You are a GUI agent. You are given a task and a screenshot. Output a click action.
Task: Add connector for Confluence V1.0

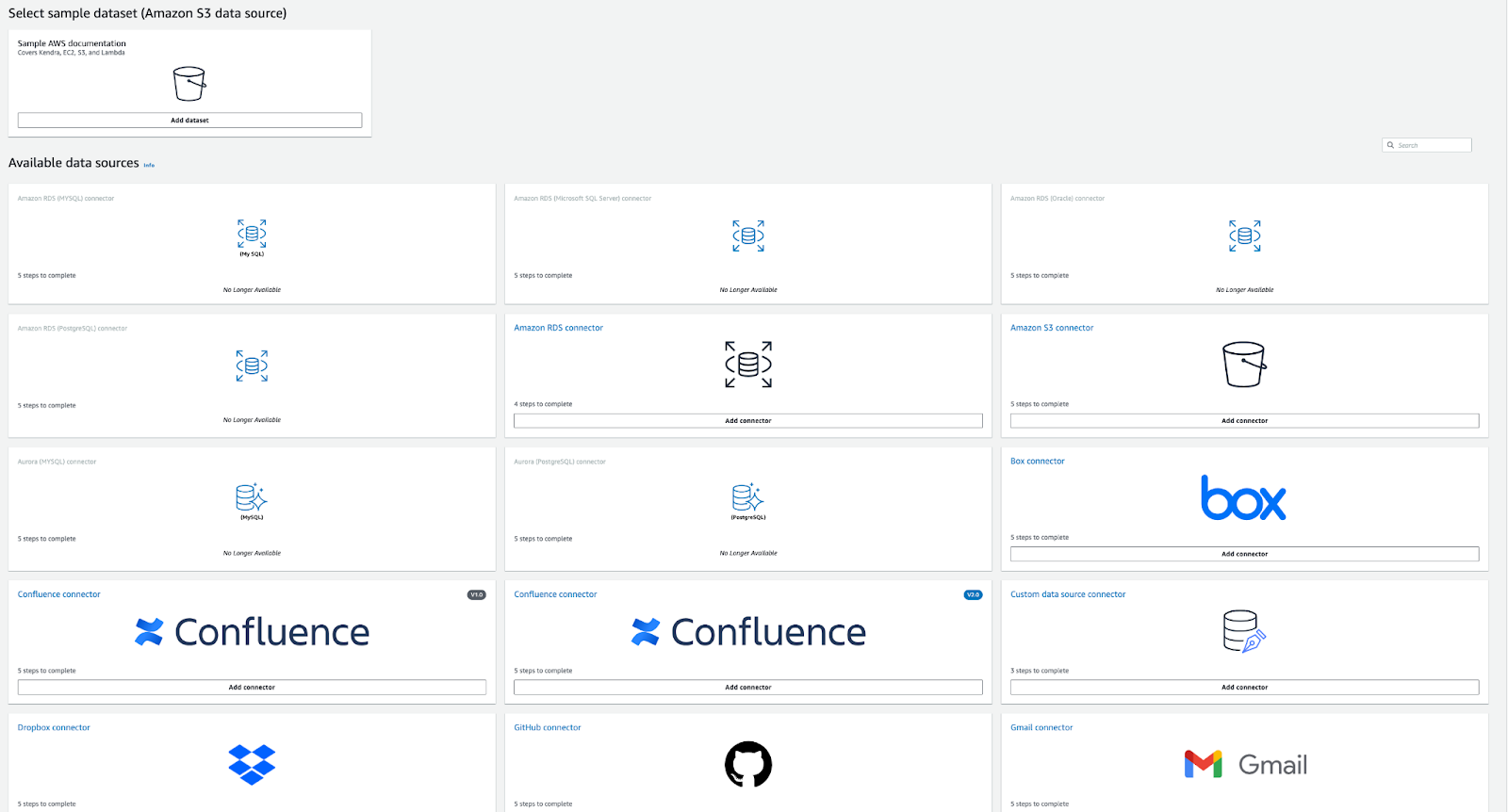coord(252,688)
